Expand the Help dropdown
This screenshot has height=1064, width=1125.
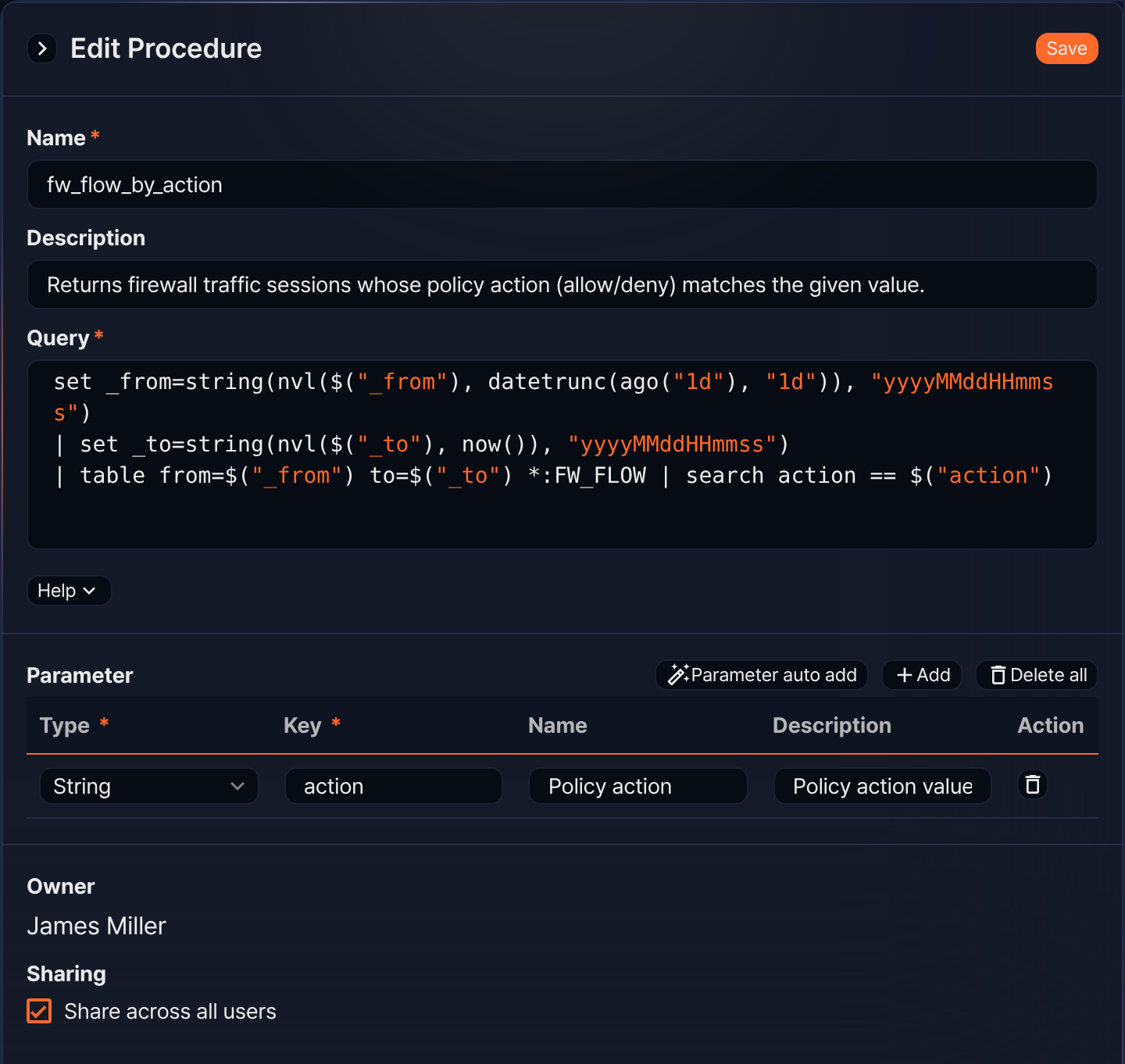coord(69,591)
